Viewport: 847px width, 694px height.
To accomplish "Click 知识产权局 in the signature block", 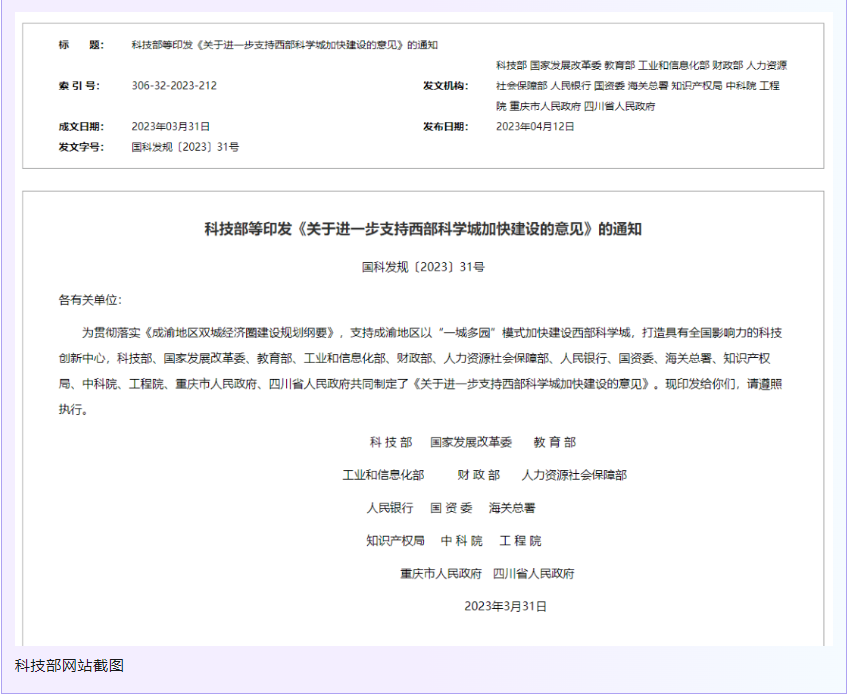I will [x=395, y=541].
